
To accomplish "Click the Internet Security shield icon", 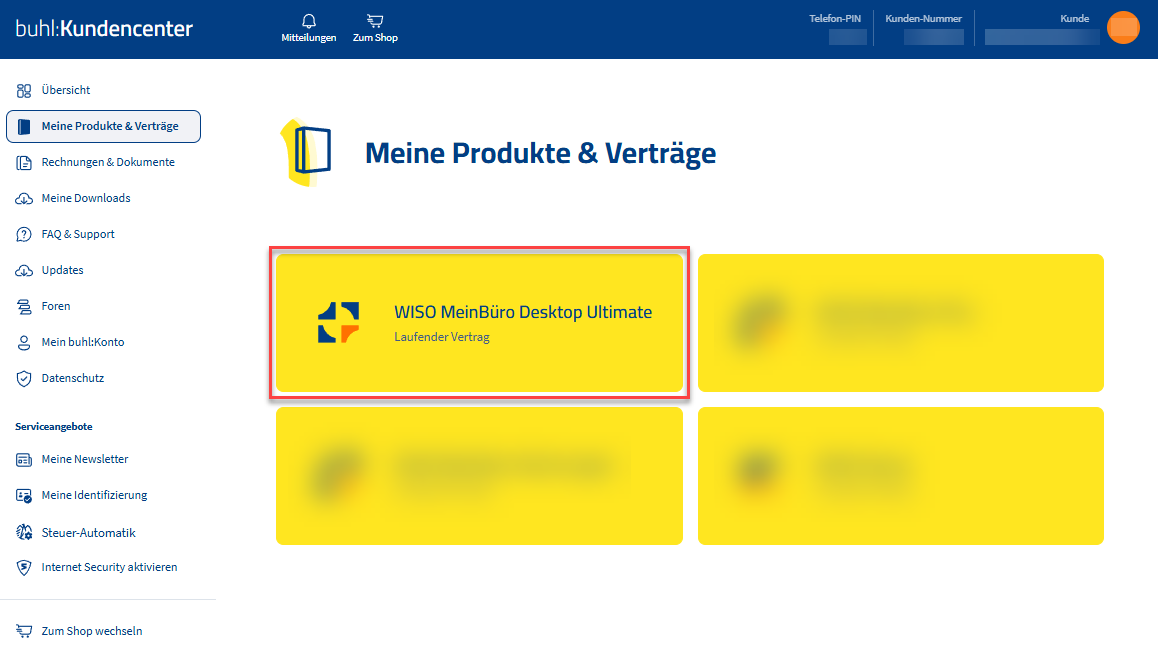I will point(24,567).
